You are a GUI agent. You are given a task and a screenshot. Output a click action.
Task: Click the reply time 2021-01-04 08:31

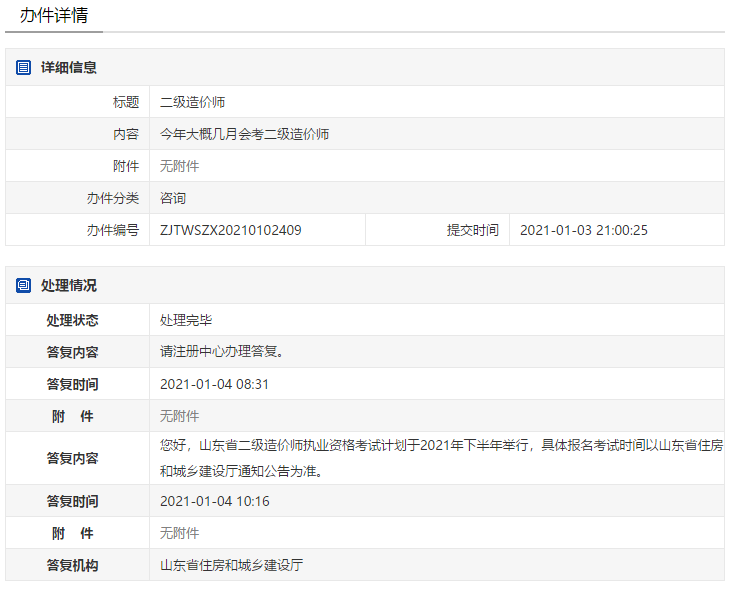pyautogui.click(x=214, y=384)
